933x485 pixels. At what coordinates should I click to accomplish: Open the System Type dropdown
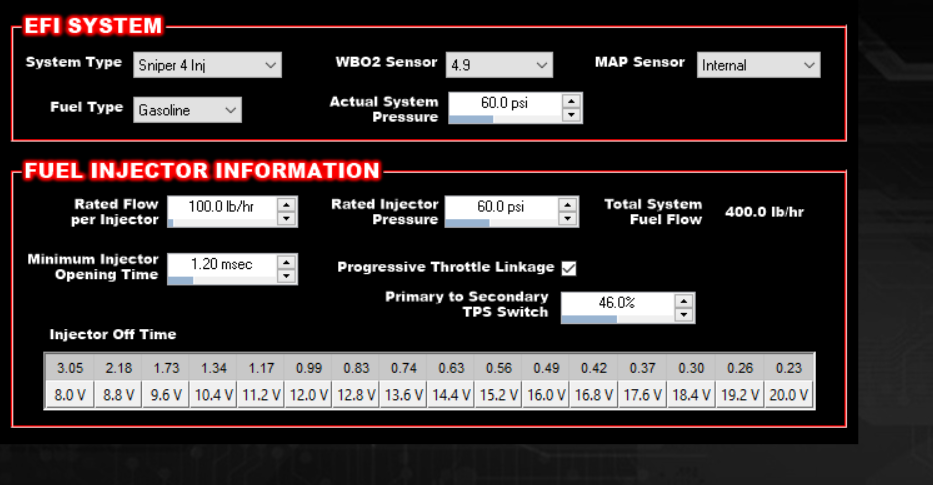[x=208, y=66]
